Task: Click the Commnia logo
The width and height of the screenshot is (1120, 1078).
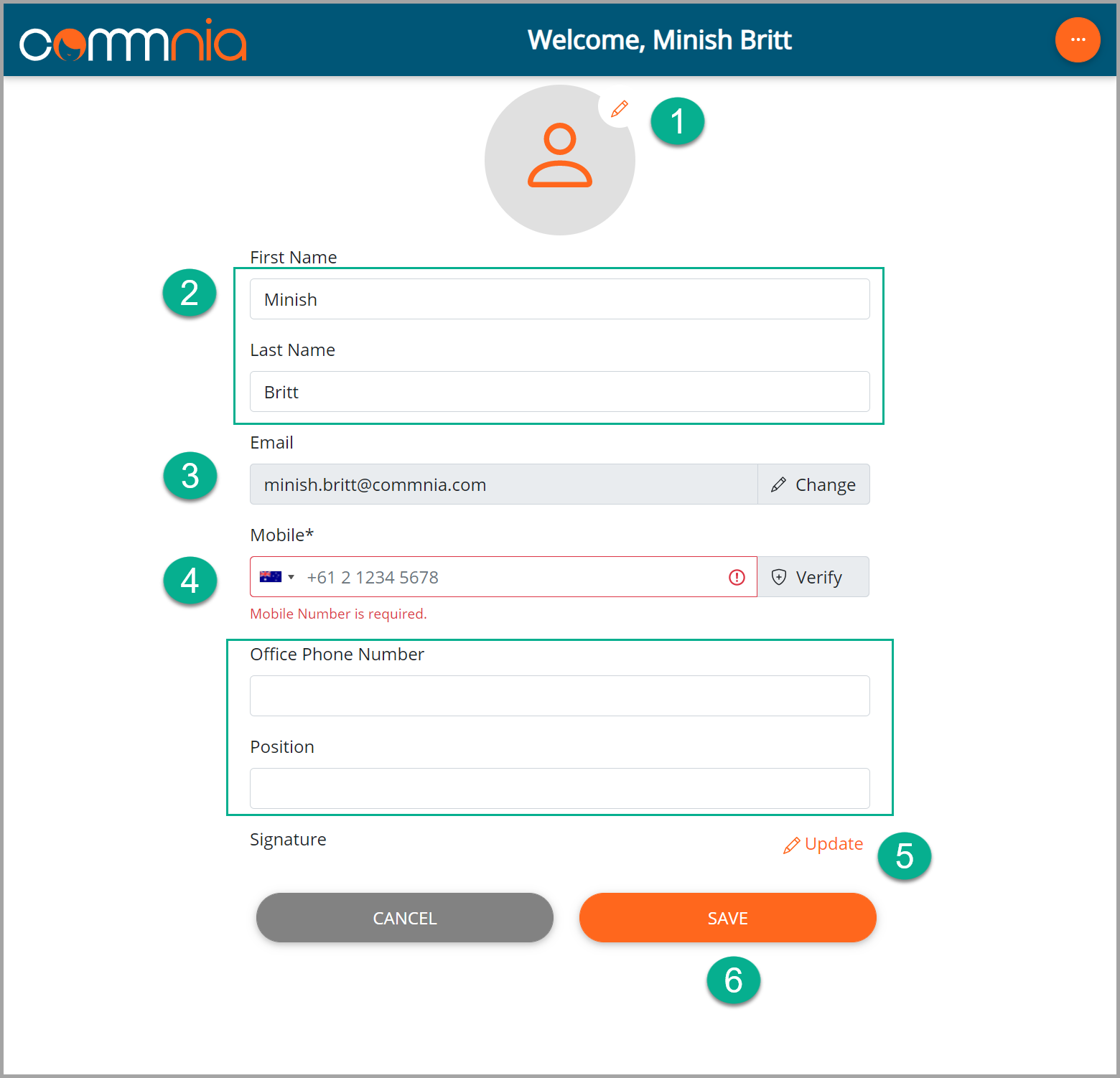Action: 133,41
